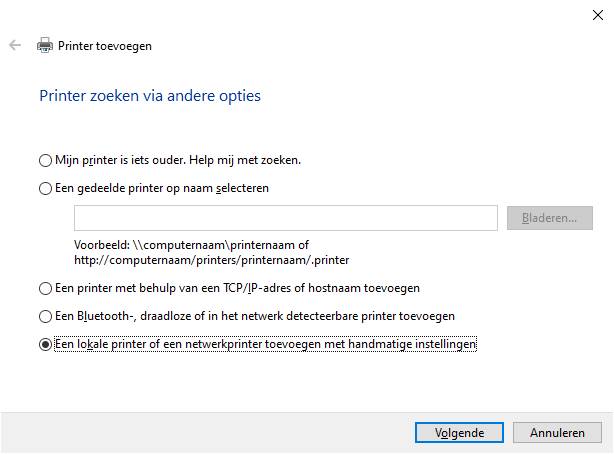Pick the Bluetooth-, draadloze printer radio button
Image resolution: width=614 pixels, height=454 pixels.
tap(45, 317)
